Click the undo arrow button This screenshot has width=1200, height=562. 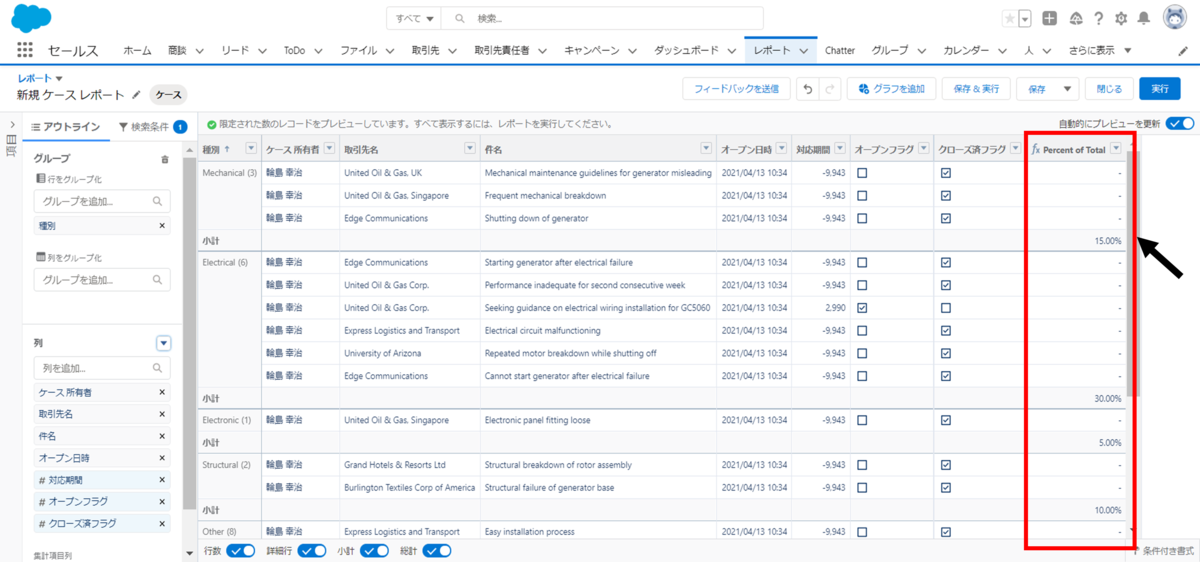(x=808, y=89)
